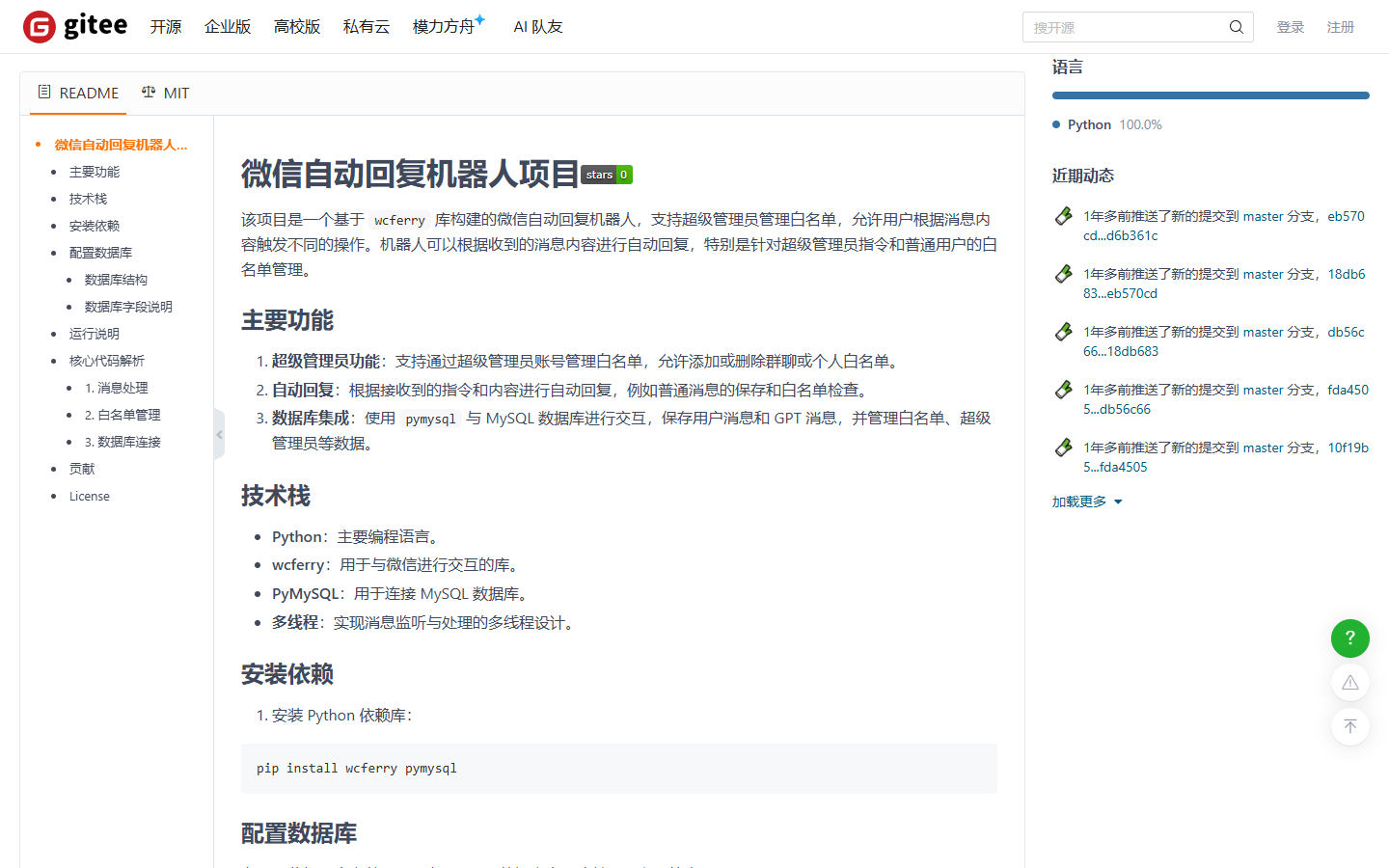Screen dimensions: 1389x868
Task: Jump to 3. 数据库连接 in outline
Action: coord(123,442)
